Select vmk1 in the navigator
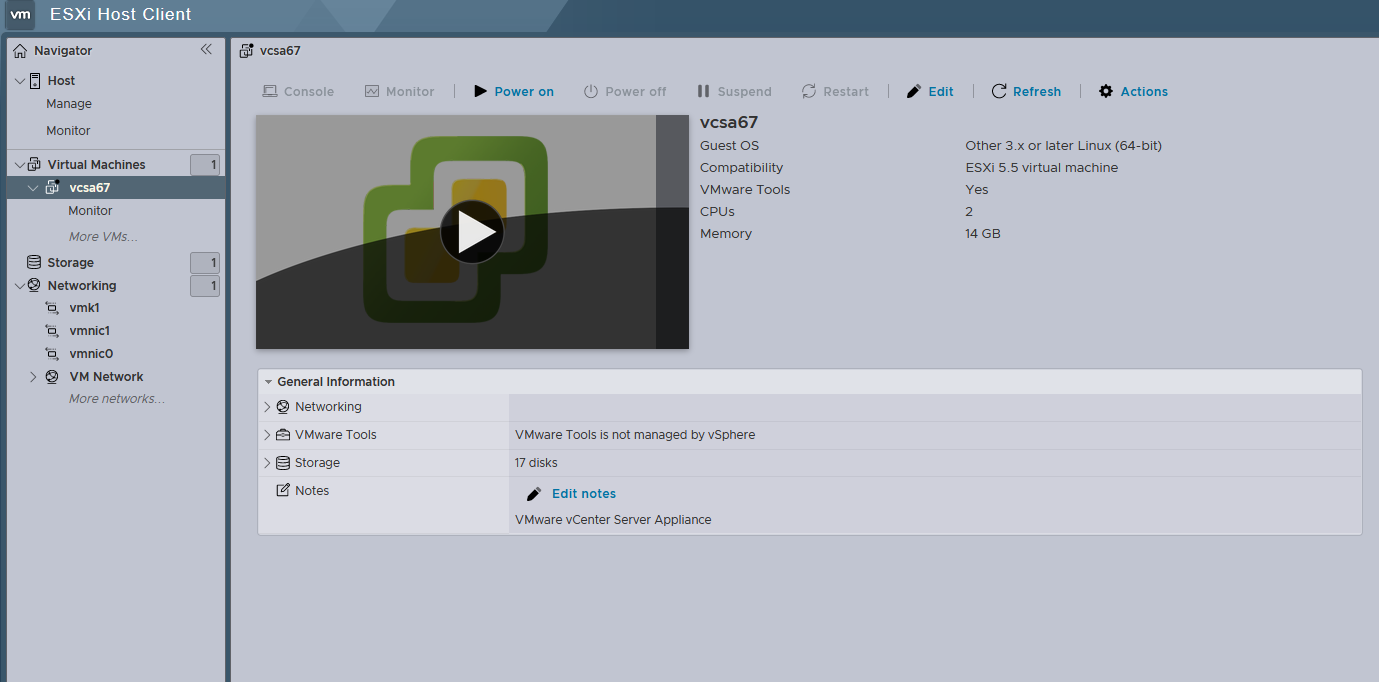The height and width of the screenshot is (682, 1379). [85, 308]
